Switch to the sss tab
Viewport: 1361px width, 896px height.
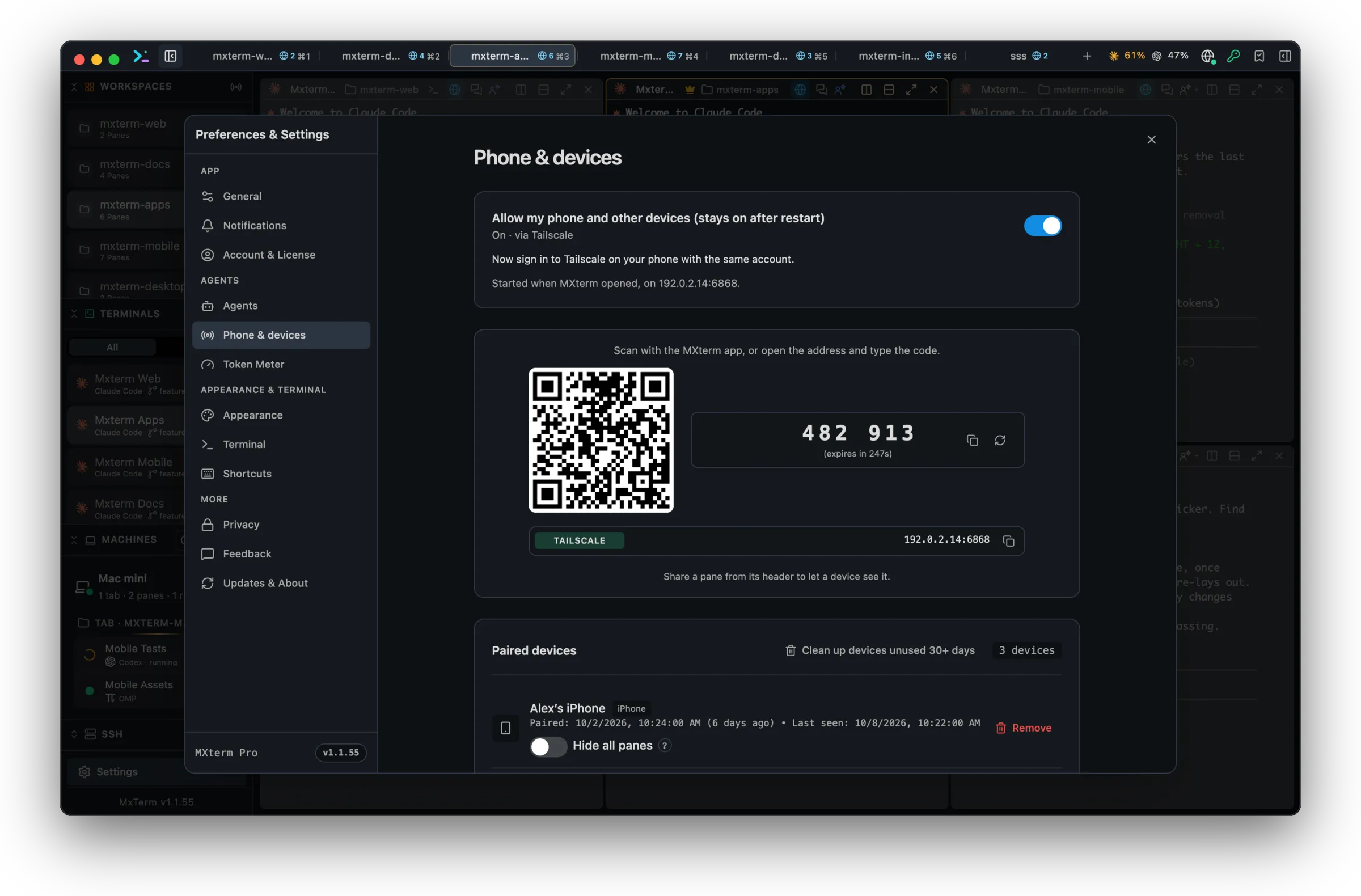tap(1029, 56)
